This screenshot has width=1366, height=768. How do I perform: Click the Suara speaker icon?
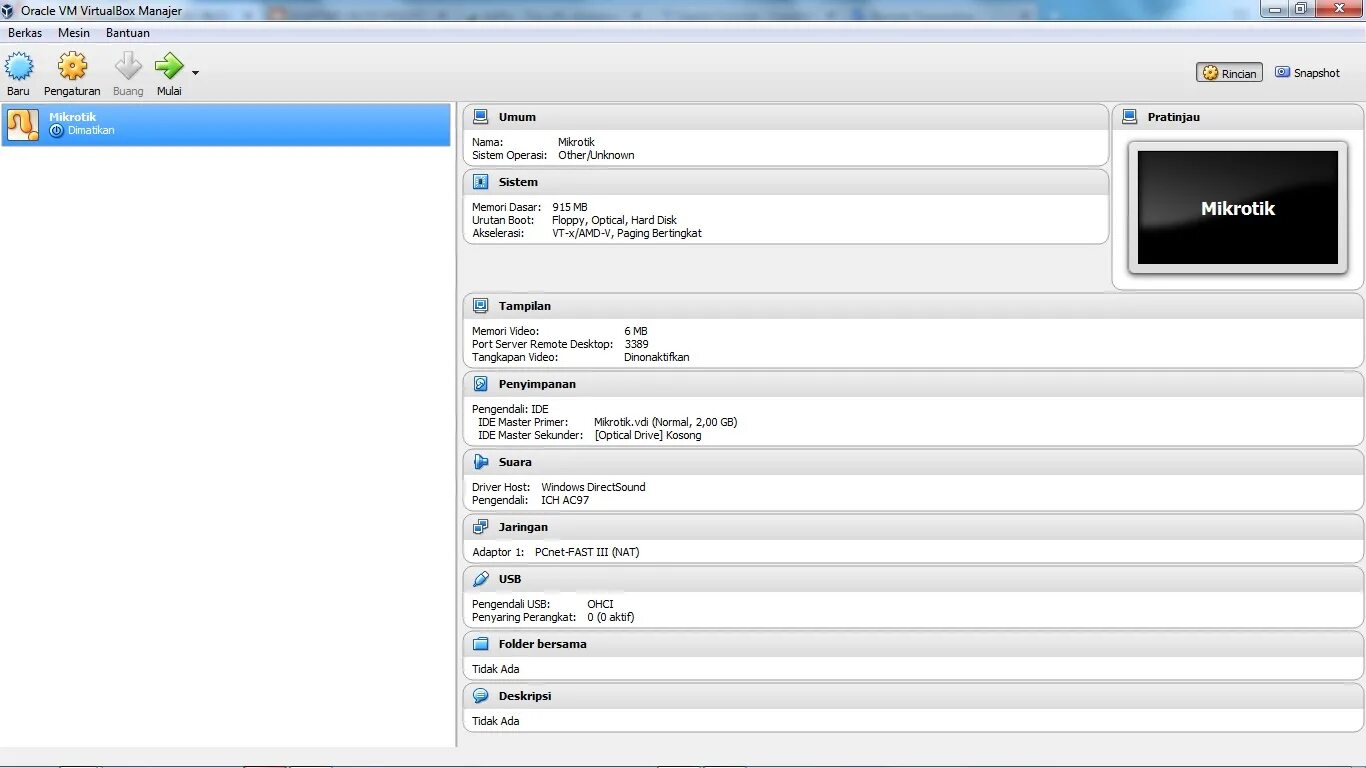pos(481,462)
